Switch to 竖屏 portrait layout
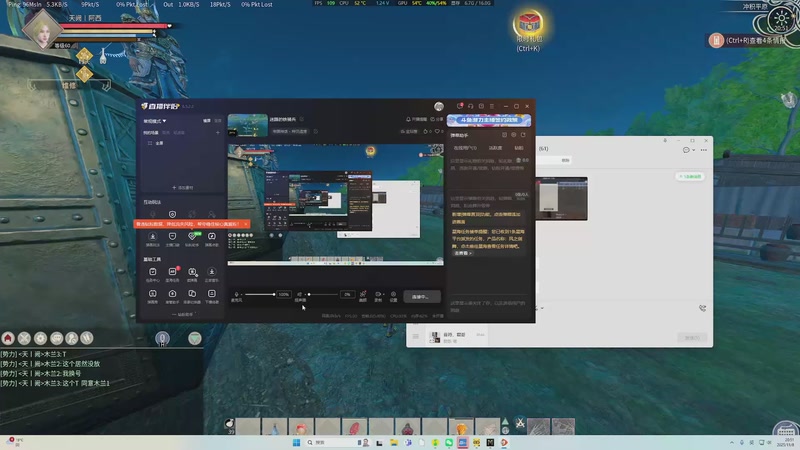 pyautogui.click(x=218, y=121)
